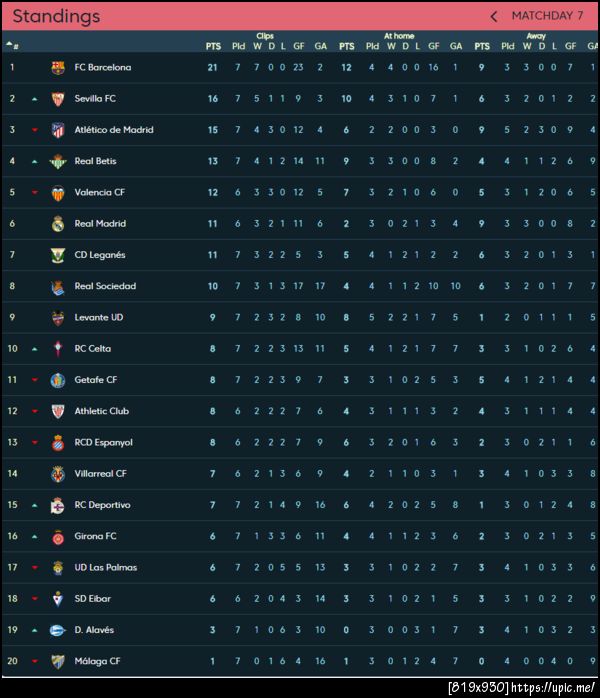Click the Levante UD crest
The height and width of the screenshot is (698, 600).
58,318
